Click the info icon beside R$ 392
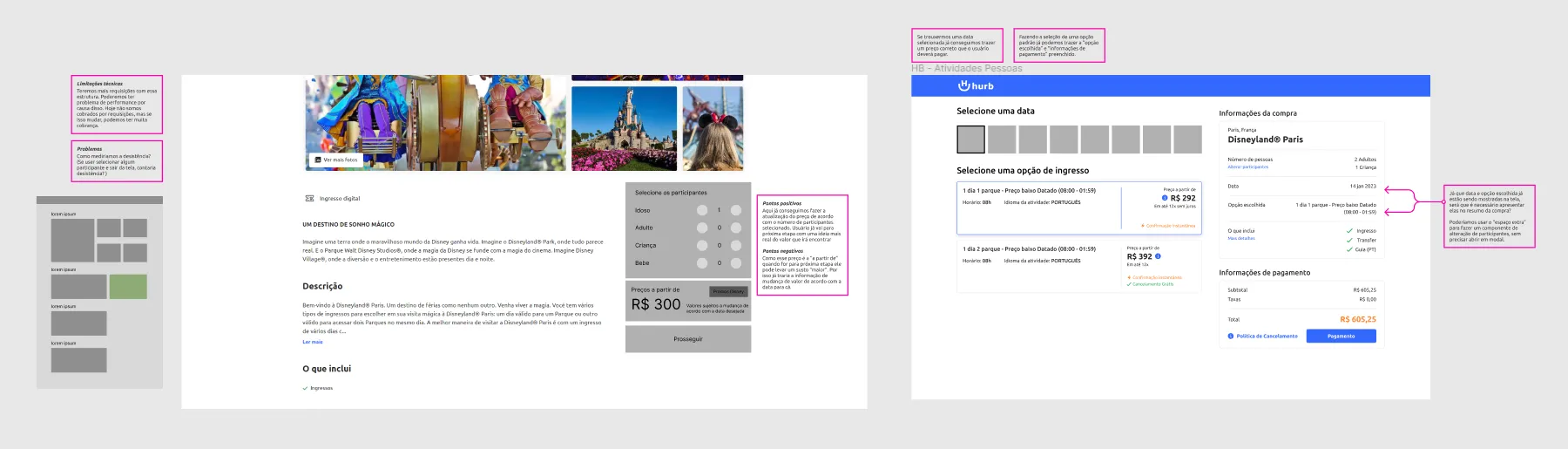1568x449 pixels. [x=1158, y=256]
